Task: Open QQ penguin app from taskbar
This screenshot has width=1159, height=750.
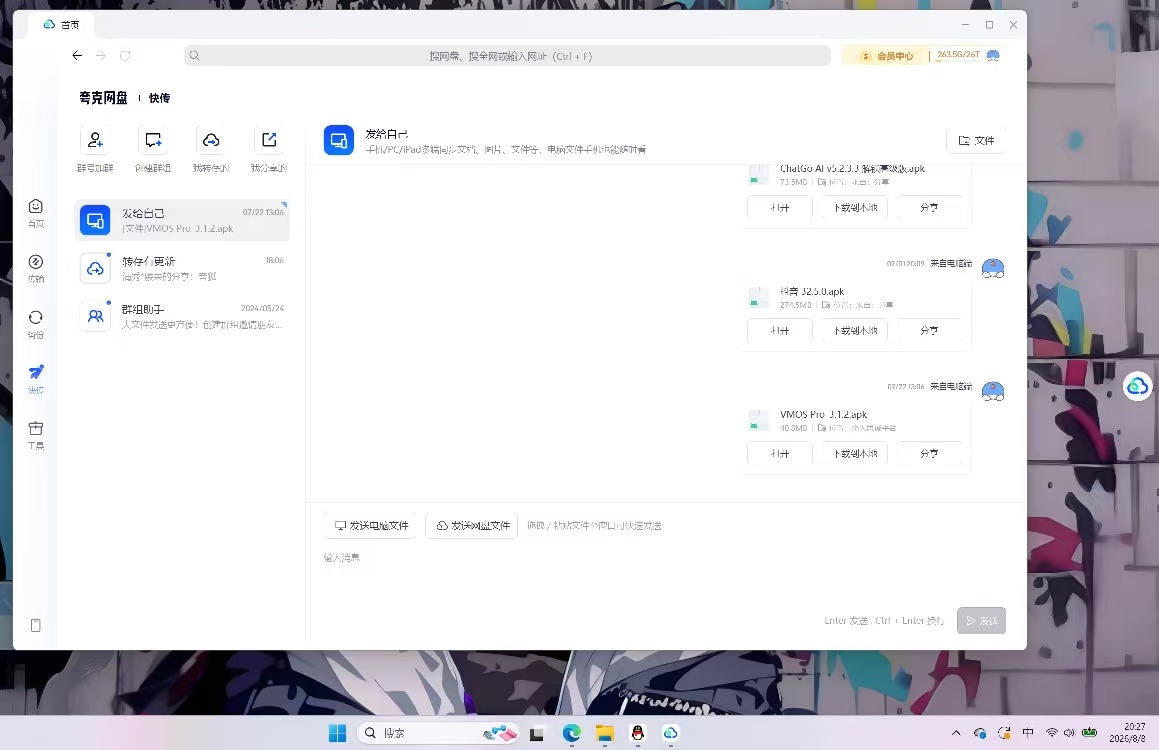Action: (x=637, y=733)
